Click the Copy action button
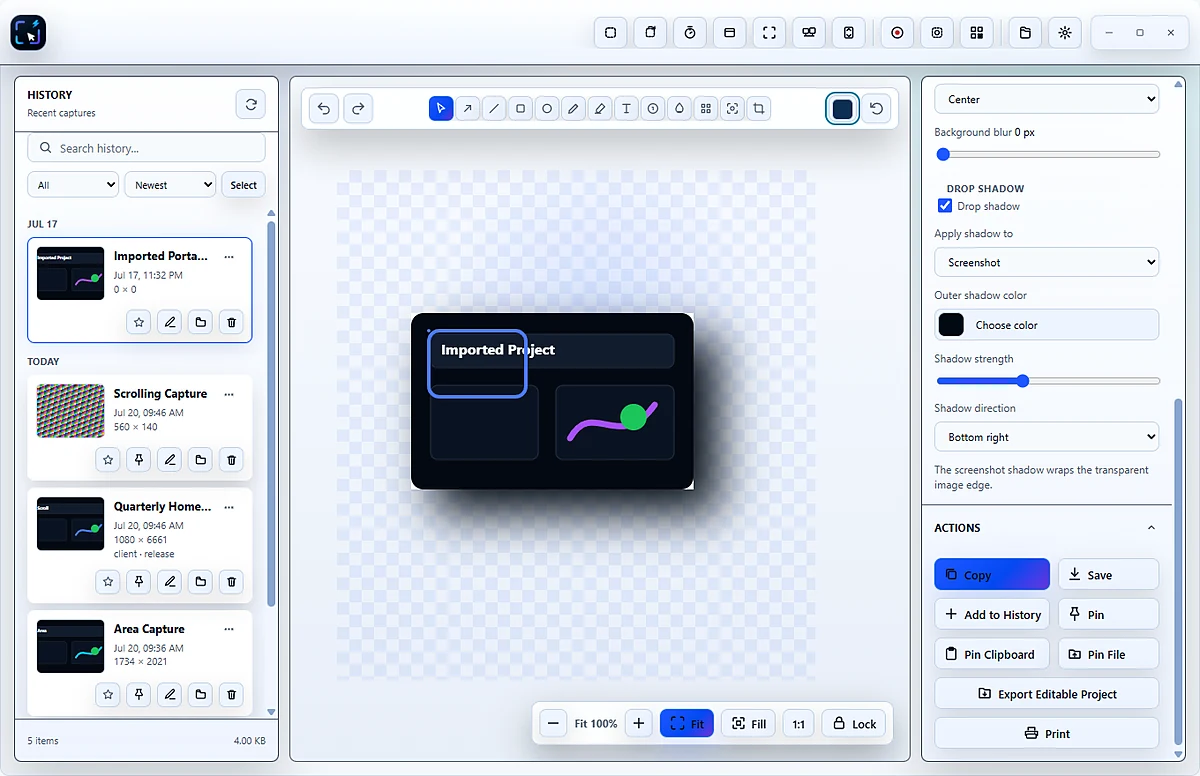The height and width of the screenshot is (776, 1200). point(992,575)
